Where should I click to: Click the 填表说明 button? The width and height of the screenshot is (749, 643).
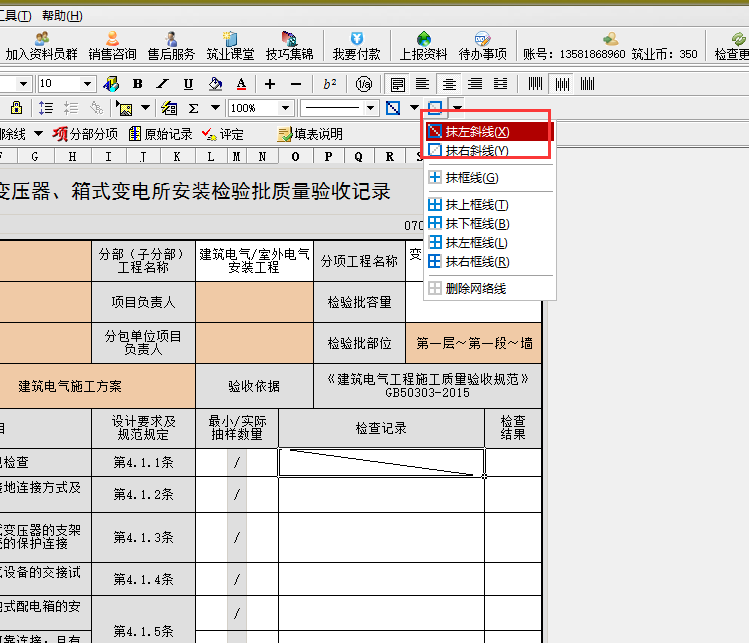pyautogui.click(x=310, y=134)
